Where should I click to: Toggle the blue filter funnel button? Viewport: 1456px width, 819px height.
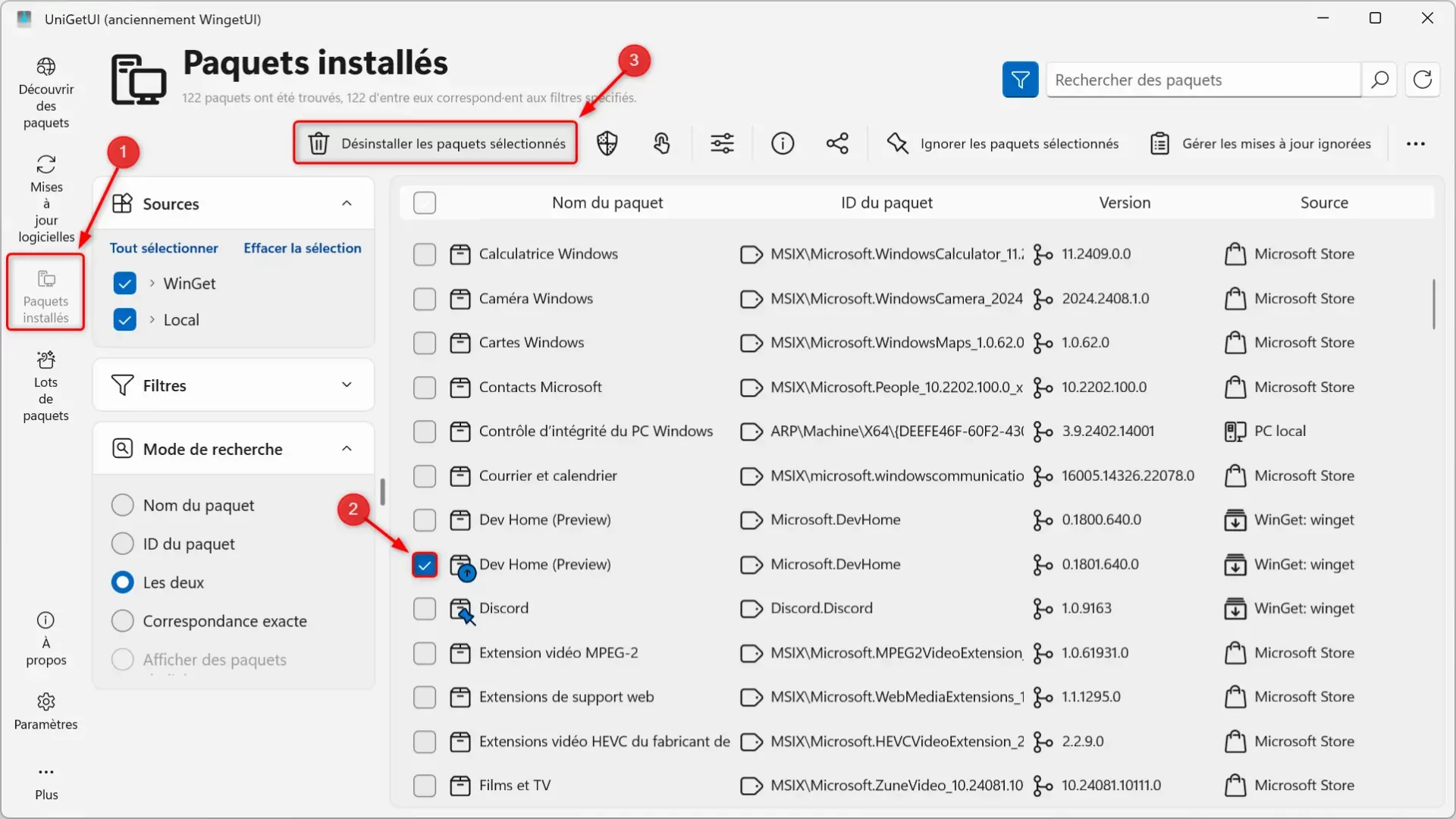click(1020, 80)
